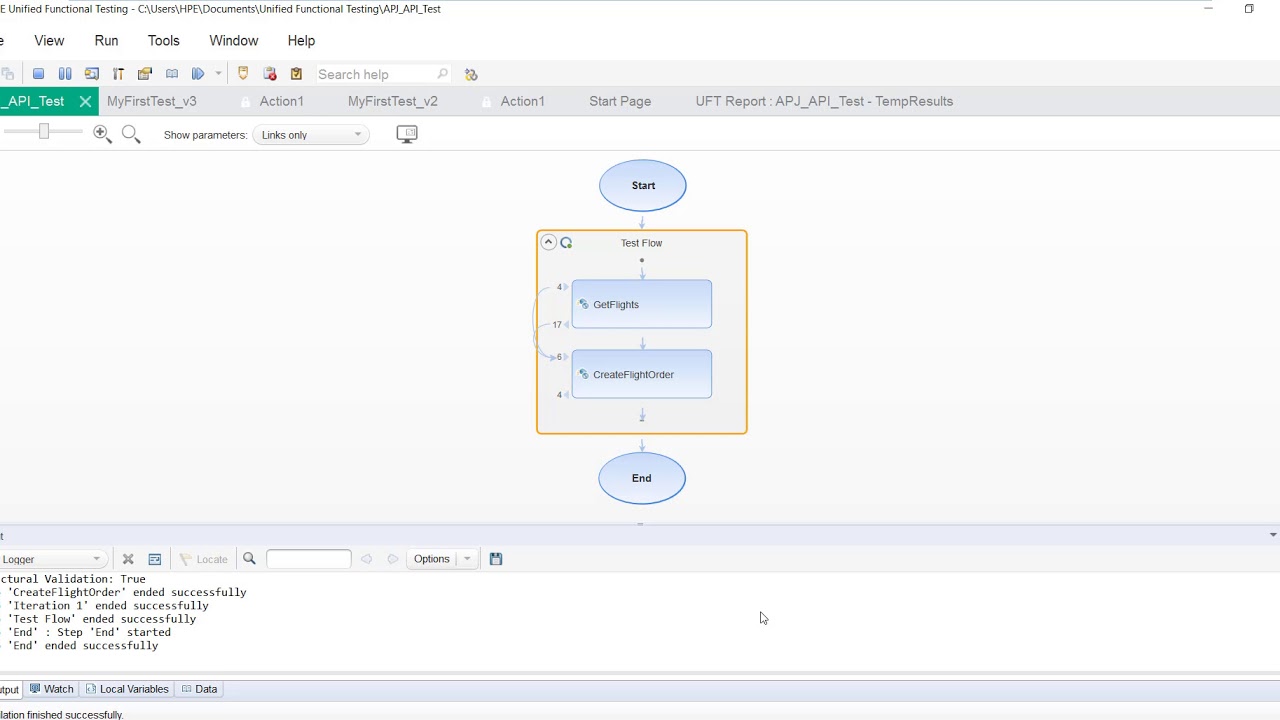Viewport: 1280px width, 720px height.
Task: Click the icon right of Search help box
Action: click(x=471, y=74)
